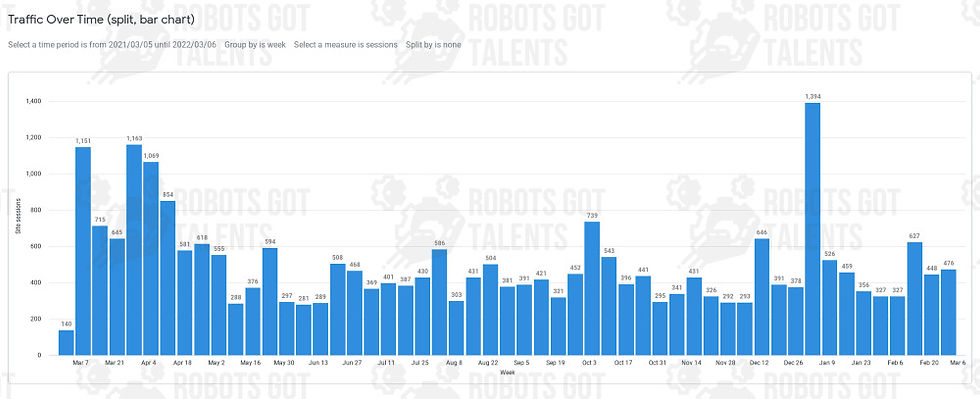Open the time period filter 2021/03/05 until 2022/03/06
The height and width of the screenshot is (399, 980).
coord(112,45)
